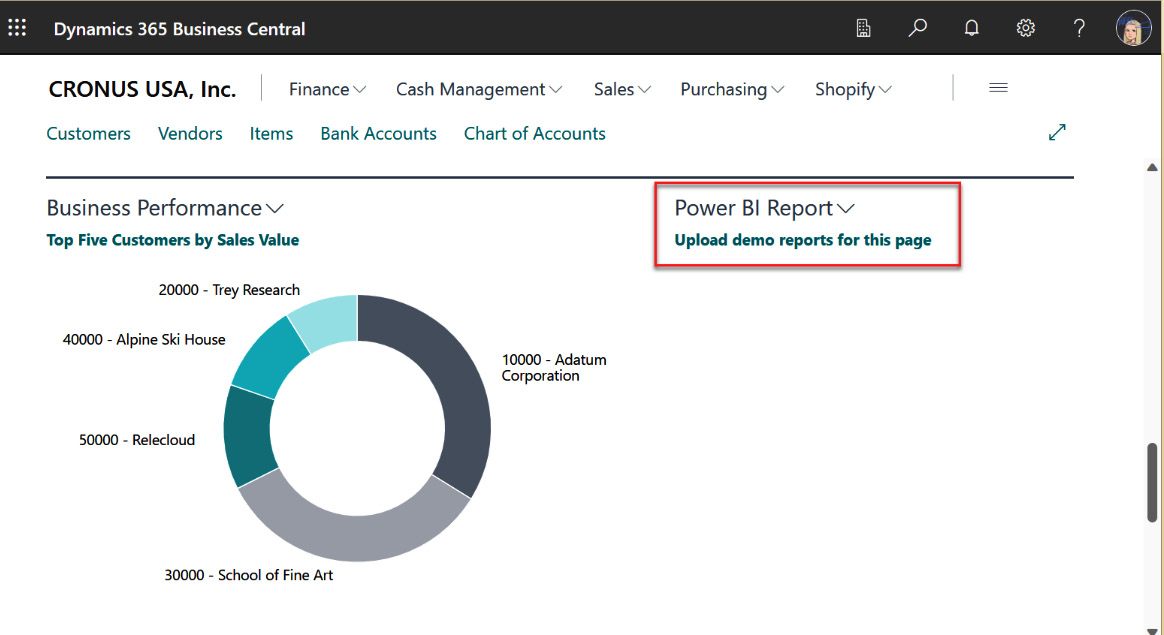Click Upload demo reports for this page
The image size is (1164, 635).
click(x=802, y=240)
